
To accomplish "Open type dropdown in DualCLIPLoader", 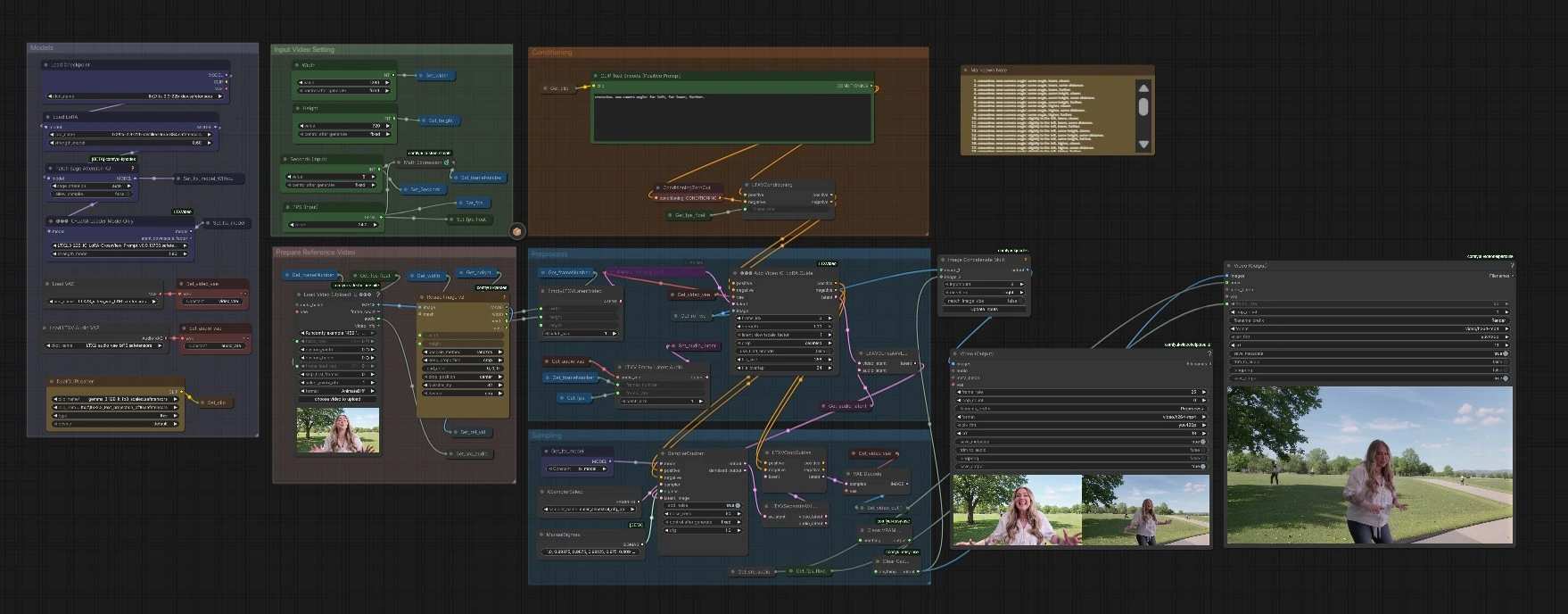I will [x=115, y=416].
